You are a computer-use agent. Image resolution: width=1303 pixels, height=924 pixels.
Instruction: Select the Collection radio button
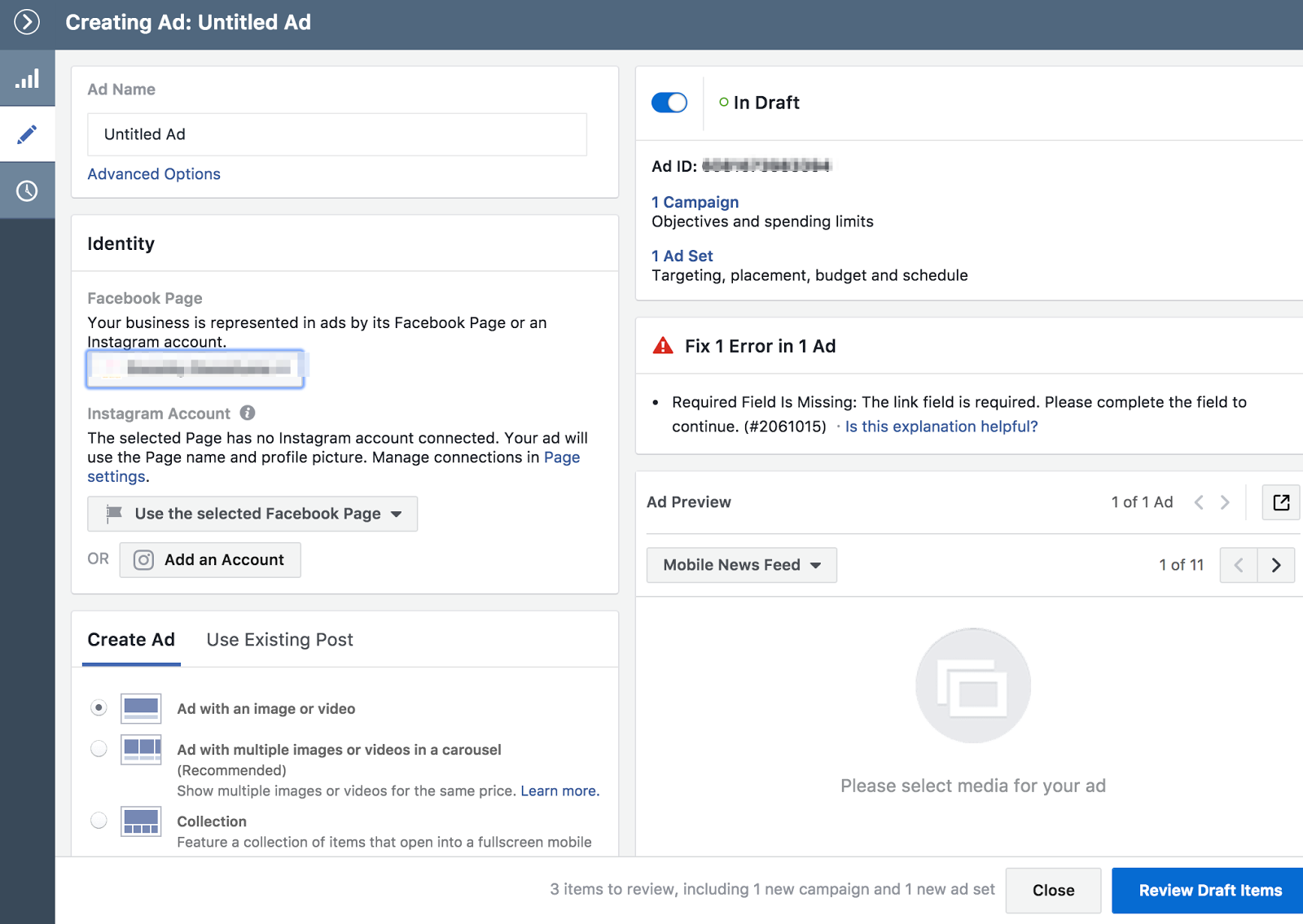(x=99, y=820)
